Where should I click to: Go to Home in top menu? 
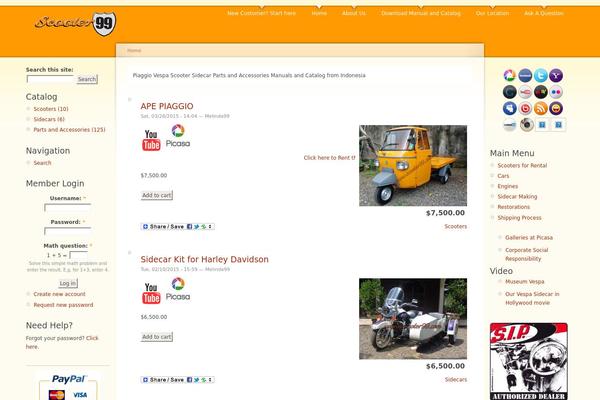(319, 13)
